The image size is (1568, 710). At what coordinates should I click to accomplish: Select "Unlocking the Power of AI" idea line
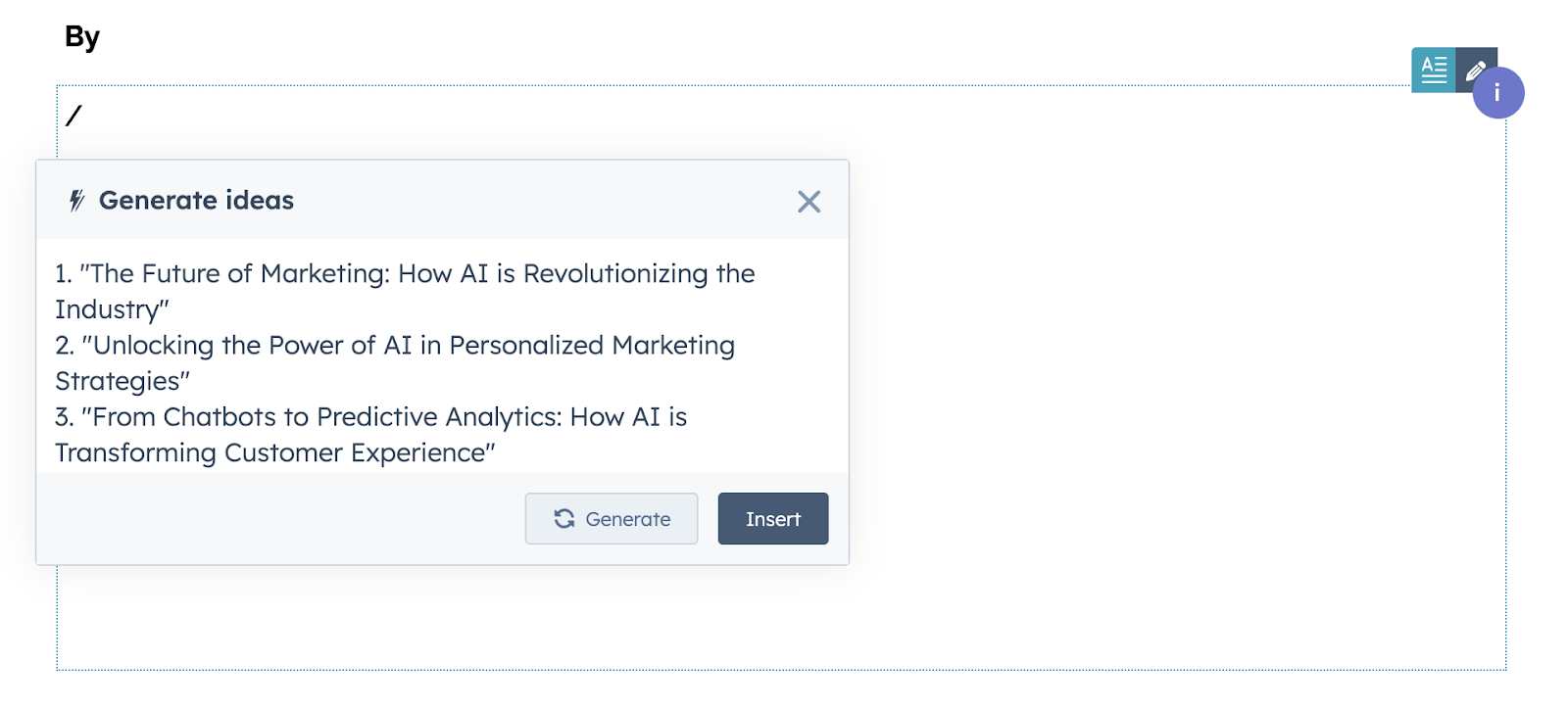tap(395, 346)
